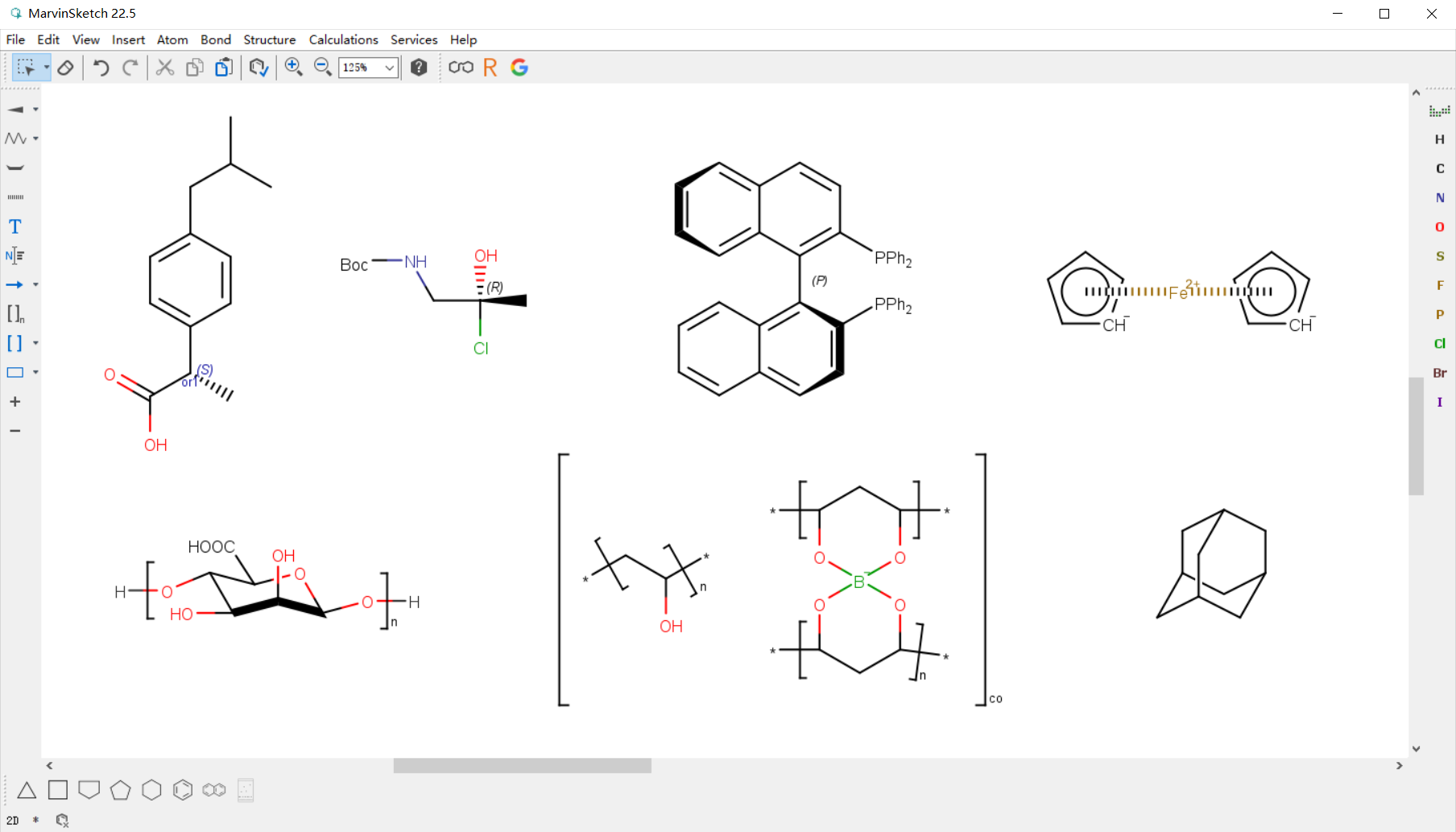Redo the last action
This screenshot has height=832, width=1456.
pos(130,68)
